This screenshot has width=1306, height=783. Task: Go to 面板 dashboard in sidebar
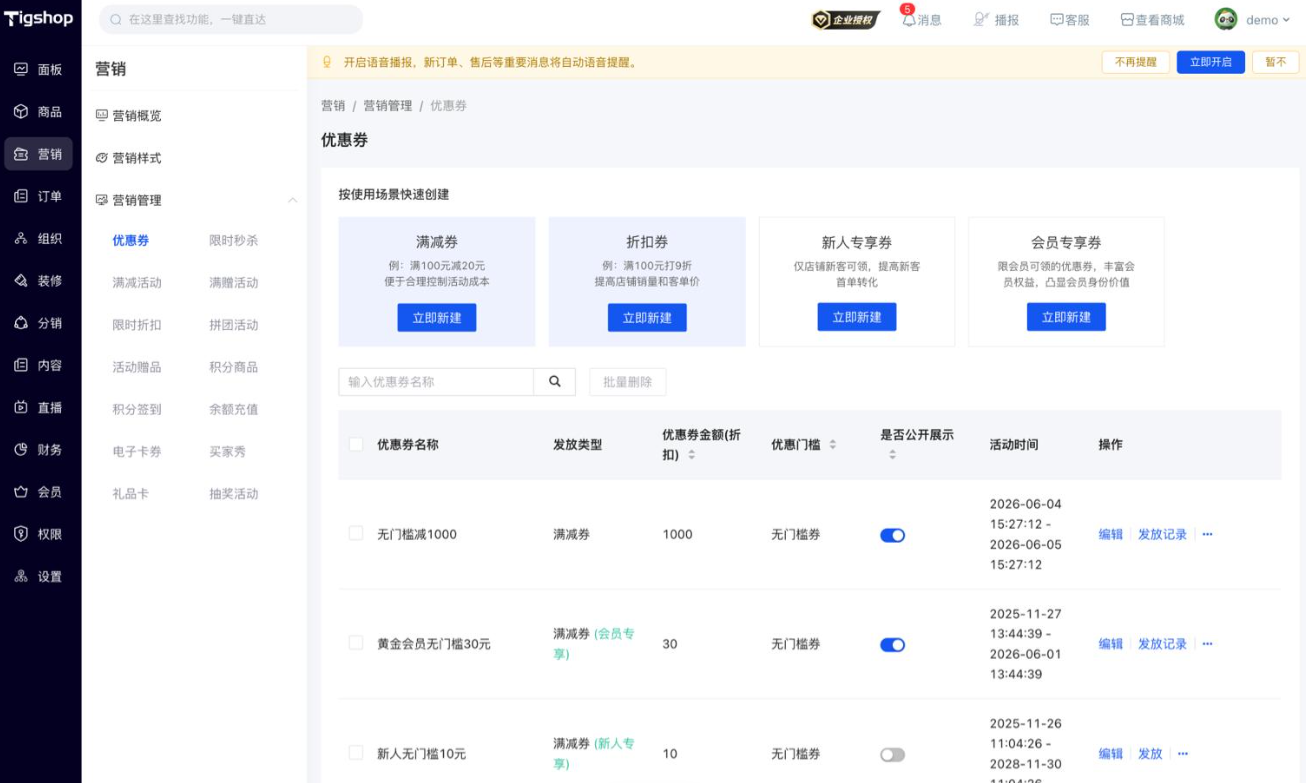click(x=38, y=70)
